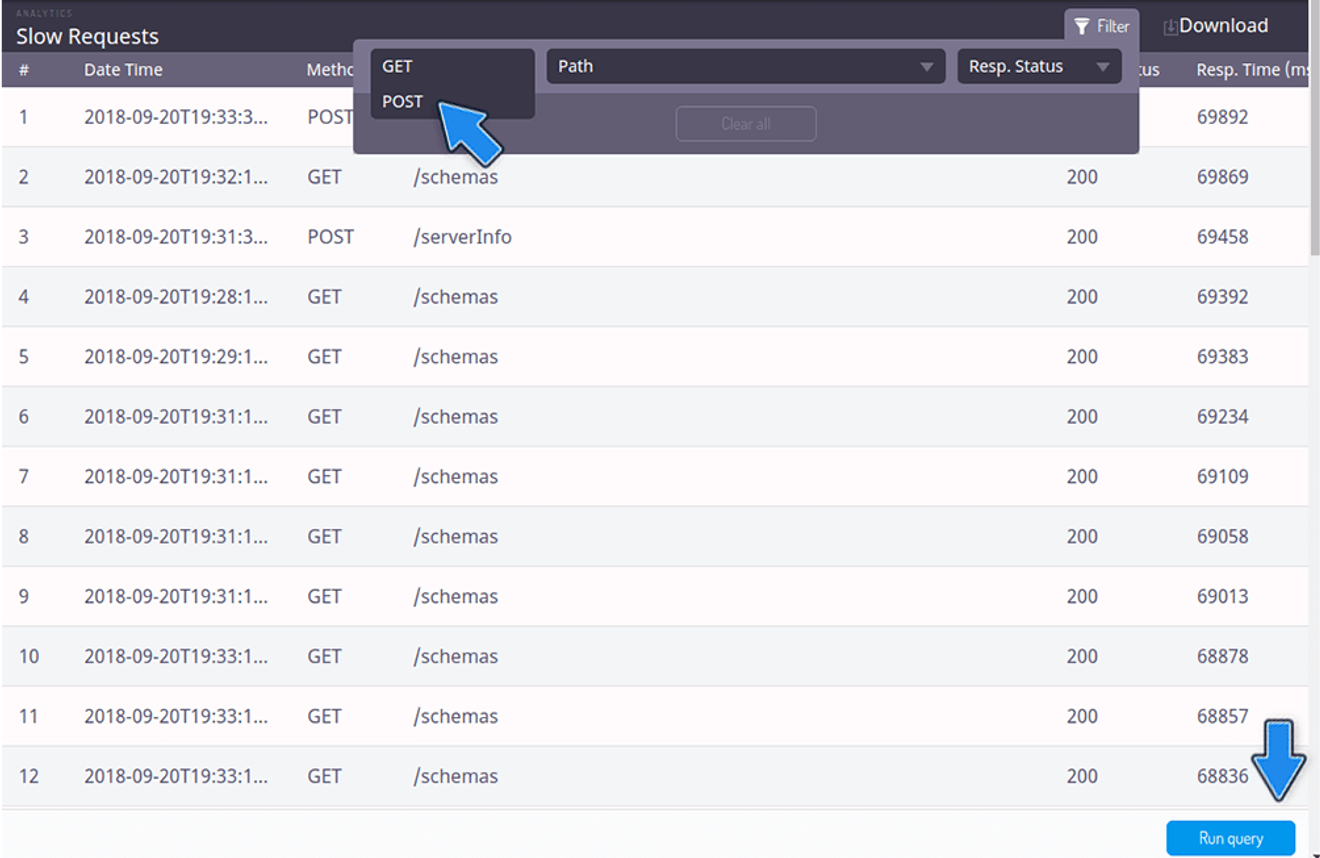Expand the Path dropdown
The height and width of the screenshot is (858, 1320).
745,66
